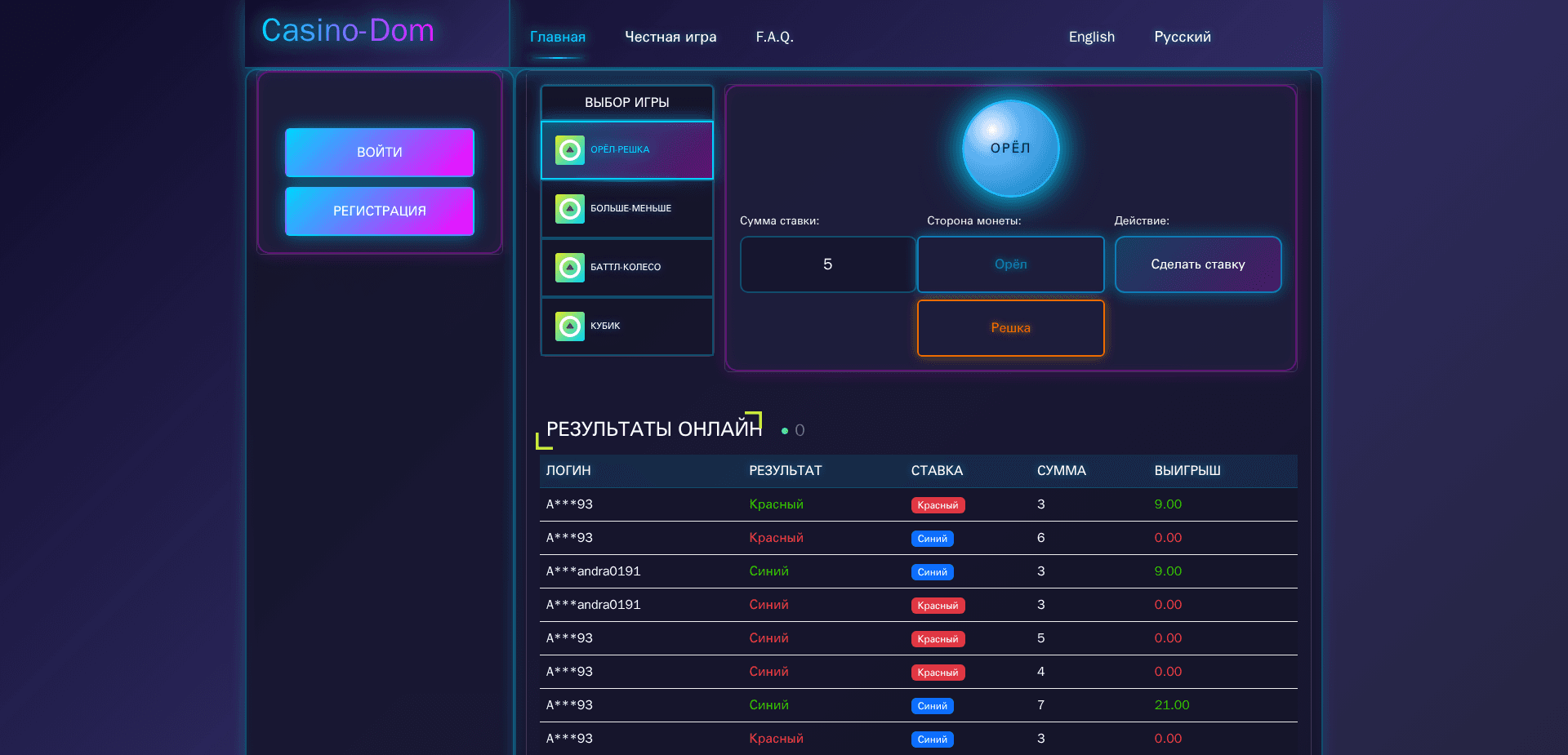Click the 21.00 winnings value
The image size is (1568, 755).
click(1172, 705)
